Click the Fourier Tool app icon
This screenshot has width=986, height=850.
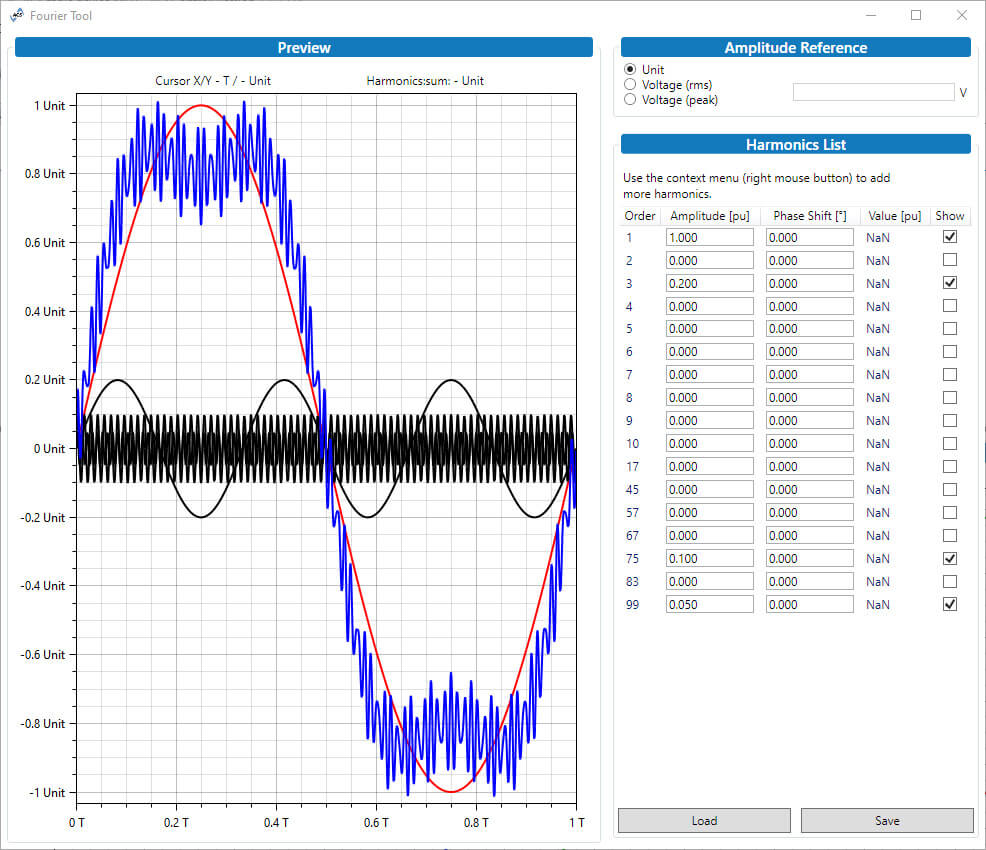click(16, 15)
